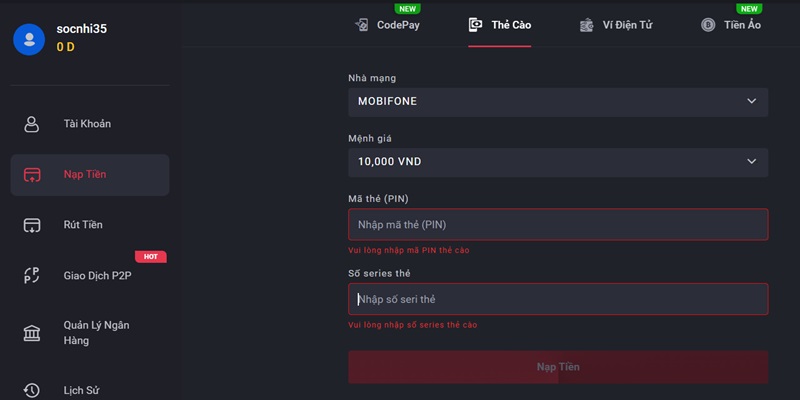Click the Tiền Ảo coin icon
800x400 pixels.
(x=708, y=24)
